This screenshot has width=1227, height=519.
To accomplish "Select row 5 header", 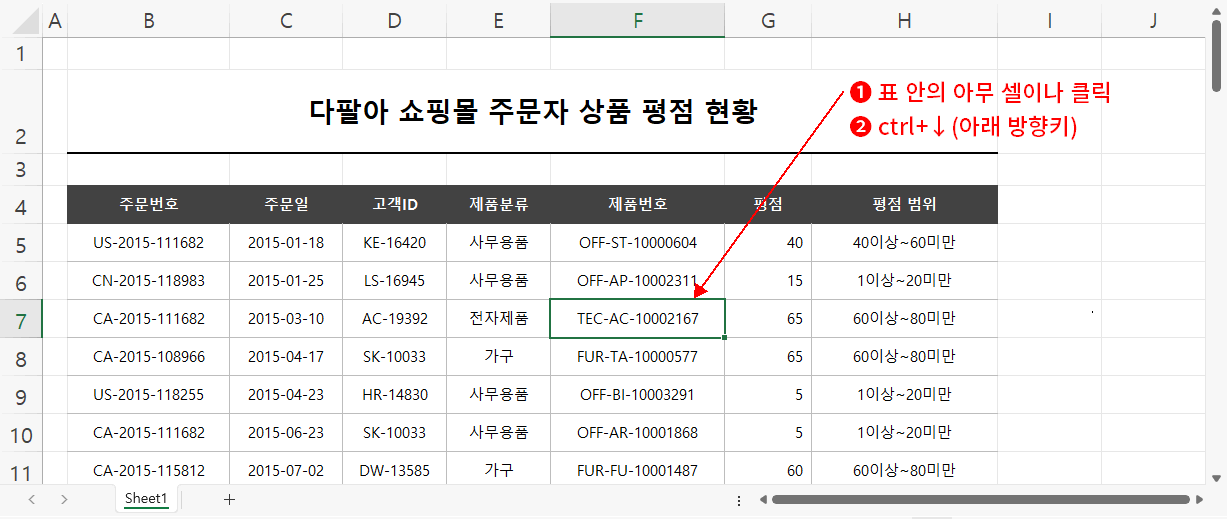I will point(21,243).
